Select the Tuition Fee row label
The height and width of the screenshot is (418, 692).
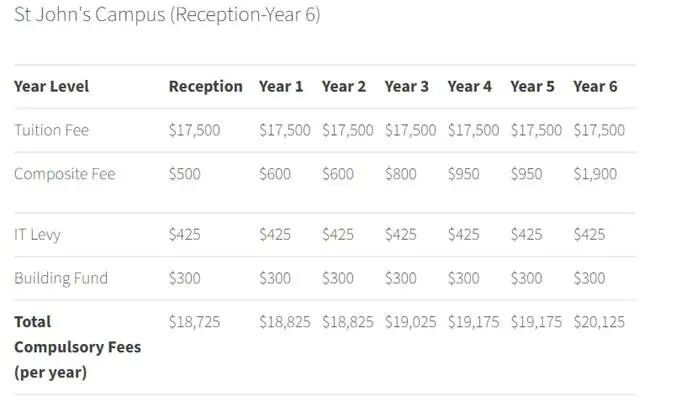tap(52, 130)
